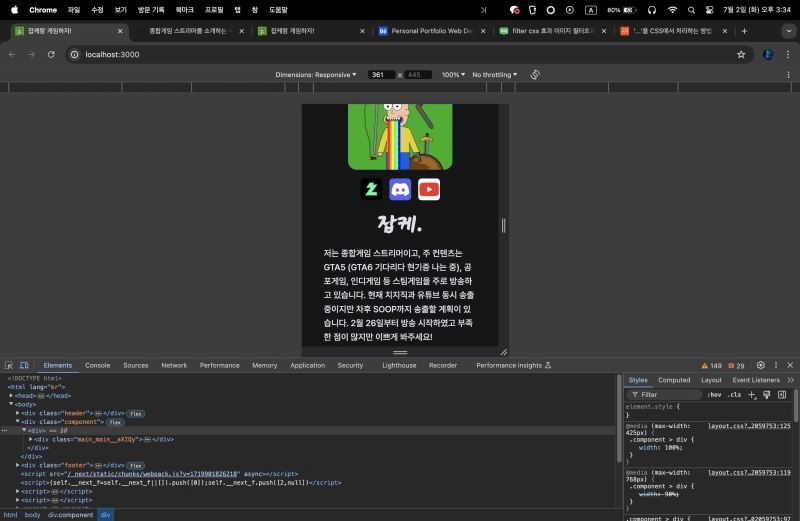Reload the page
Viewport: 800px width, 521px height.
pos(51,54)
